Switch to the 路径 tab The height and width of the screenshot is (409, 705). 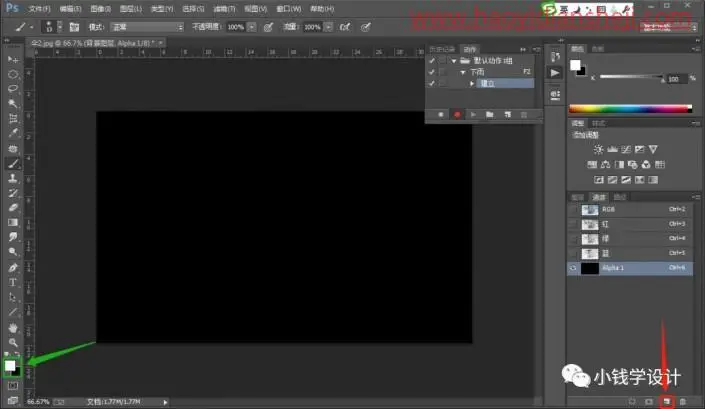click(620, 197)
